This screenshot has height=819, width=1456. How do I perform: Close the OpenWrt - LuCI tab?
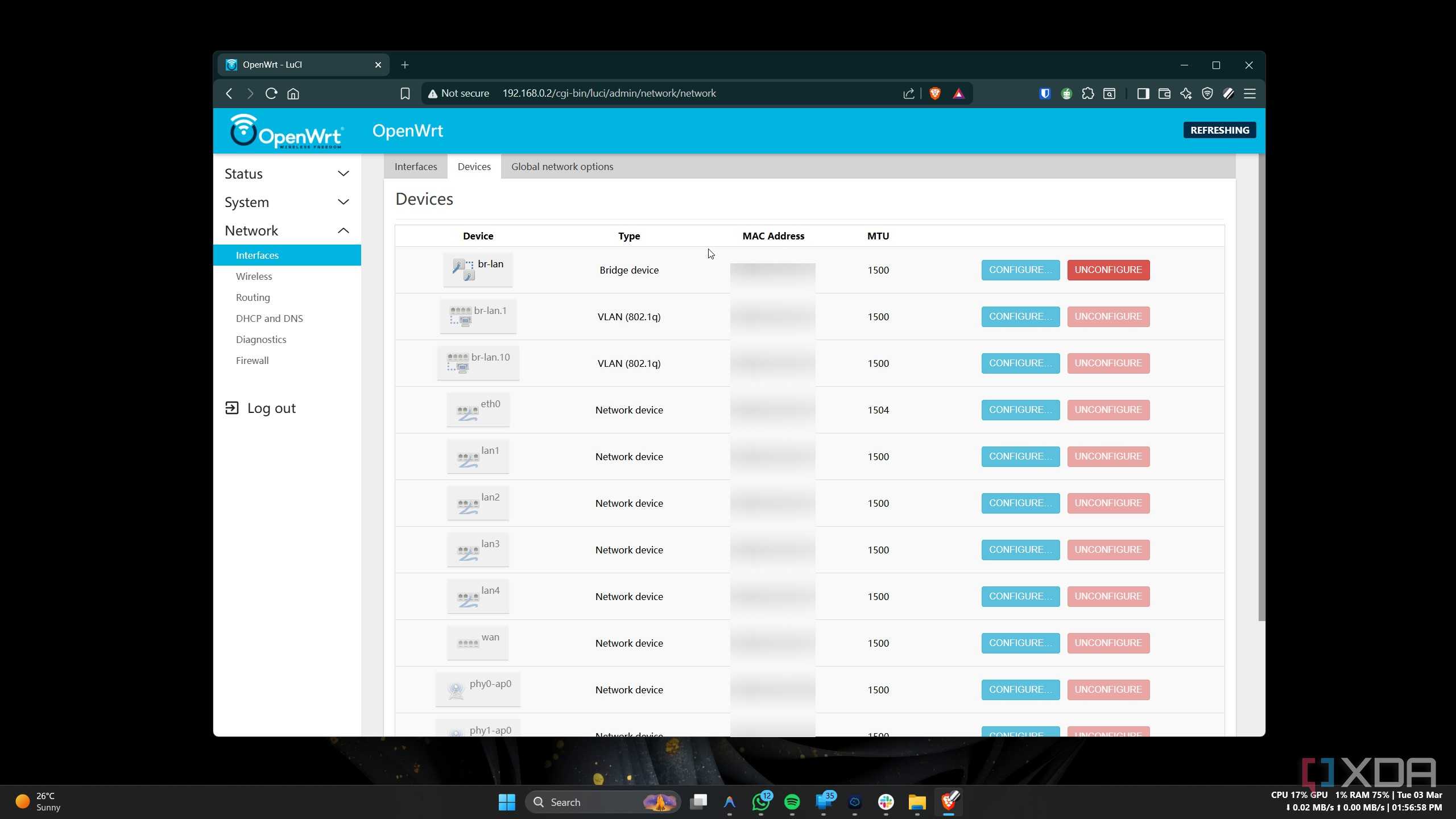coord(378,65)
